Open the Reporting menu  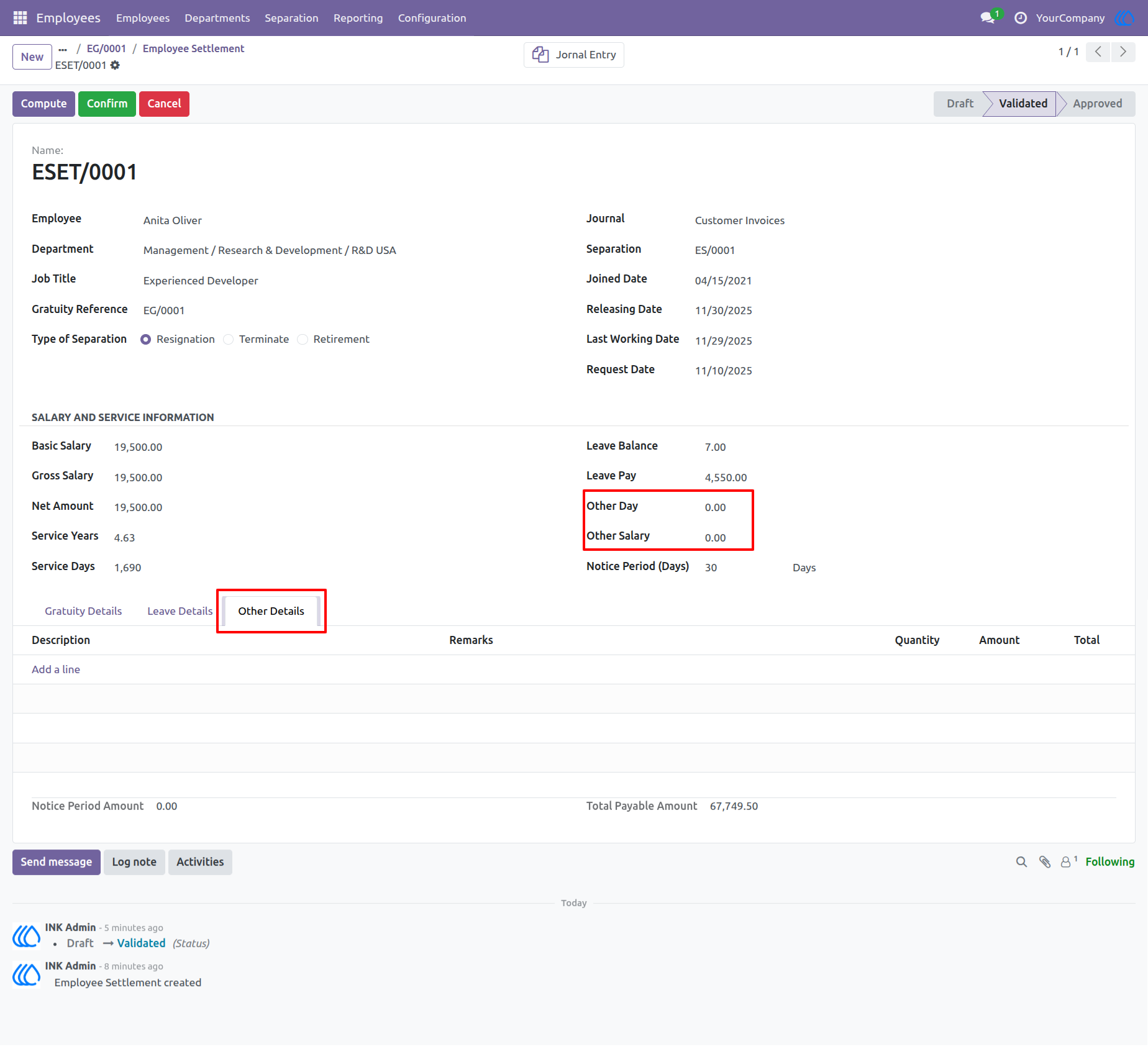pyautogui.click(x=358, y=18)
